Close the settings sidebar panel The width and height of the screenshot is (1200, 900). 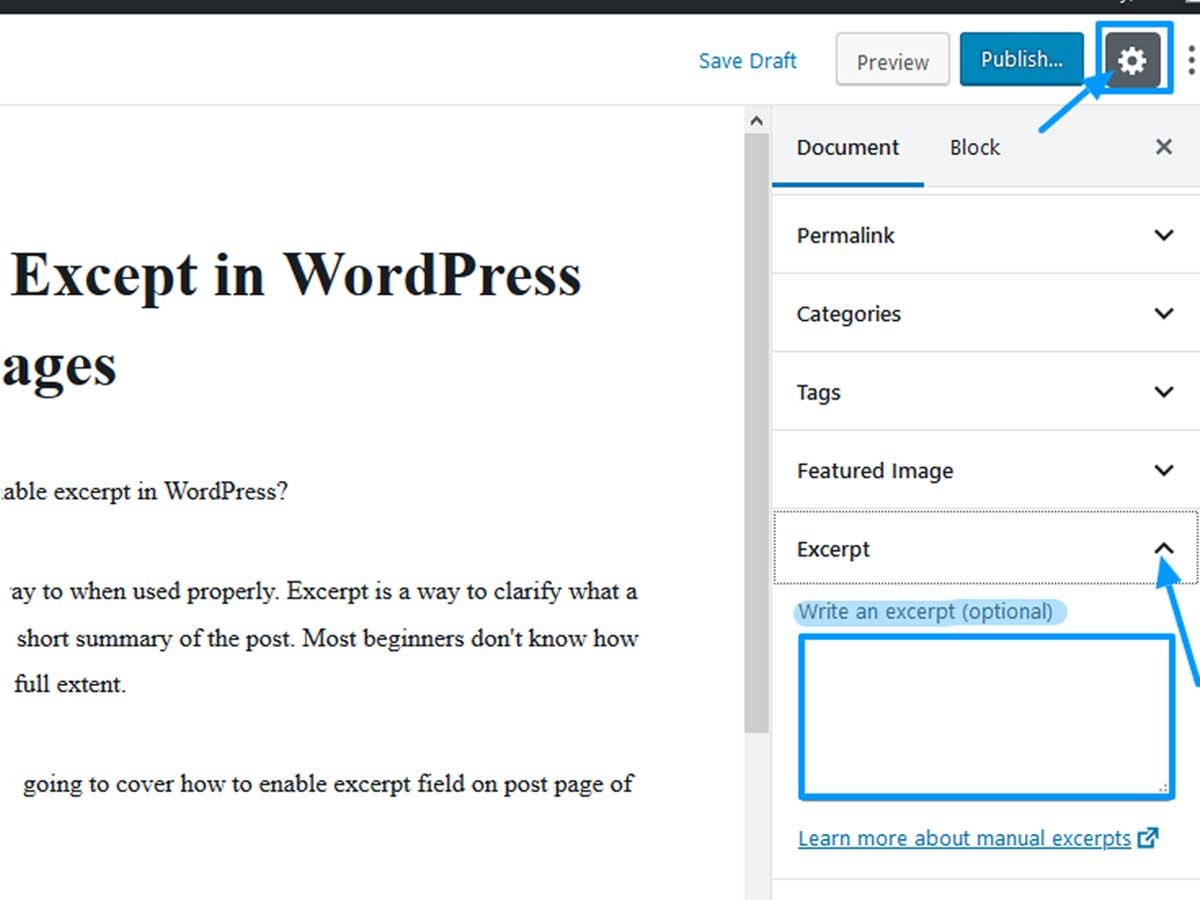click(1164, 147)
